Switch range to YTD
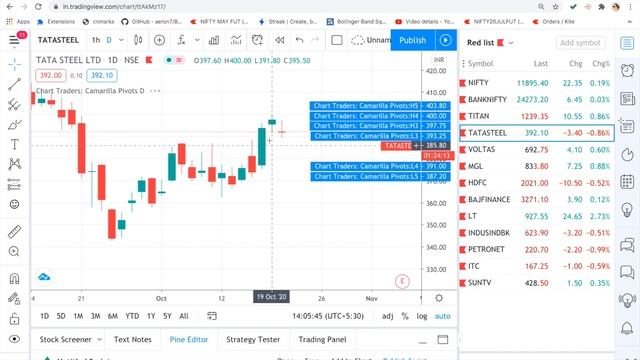 (132, 316)
